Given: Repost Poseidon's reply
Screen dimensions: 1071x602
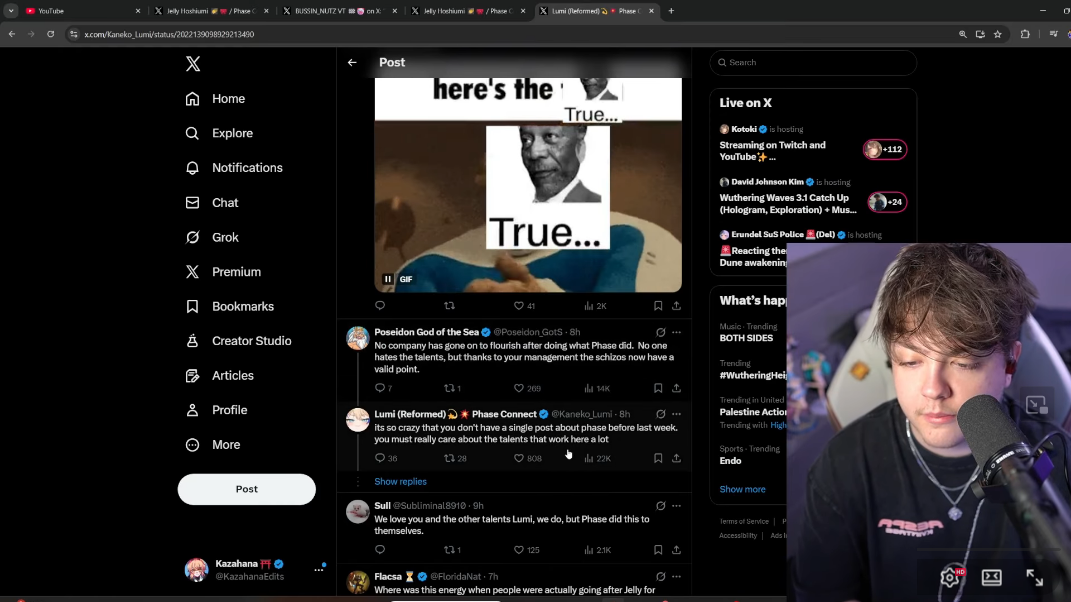Looking at the screenshot, I should 453,388.
